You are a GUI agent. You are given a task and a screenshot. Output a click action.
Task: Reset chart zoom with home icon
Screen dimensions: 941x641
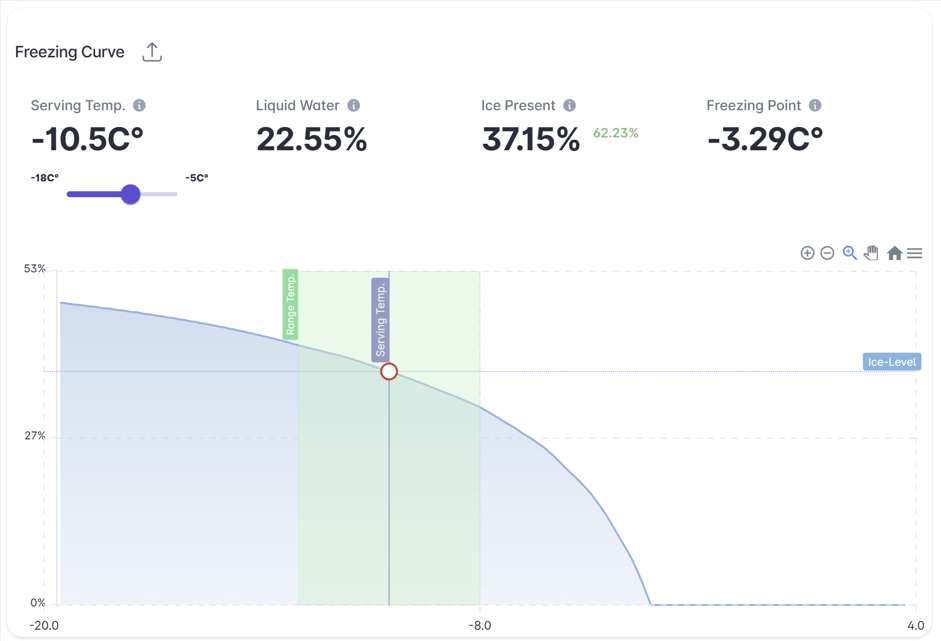tap(894, 253)
